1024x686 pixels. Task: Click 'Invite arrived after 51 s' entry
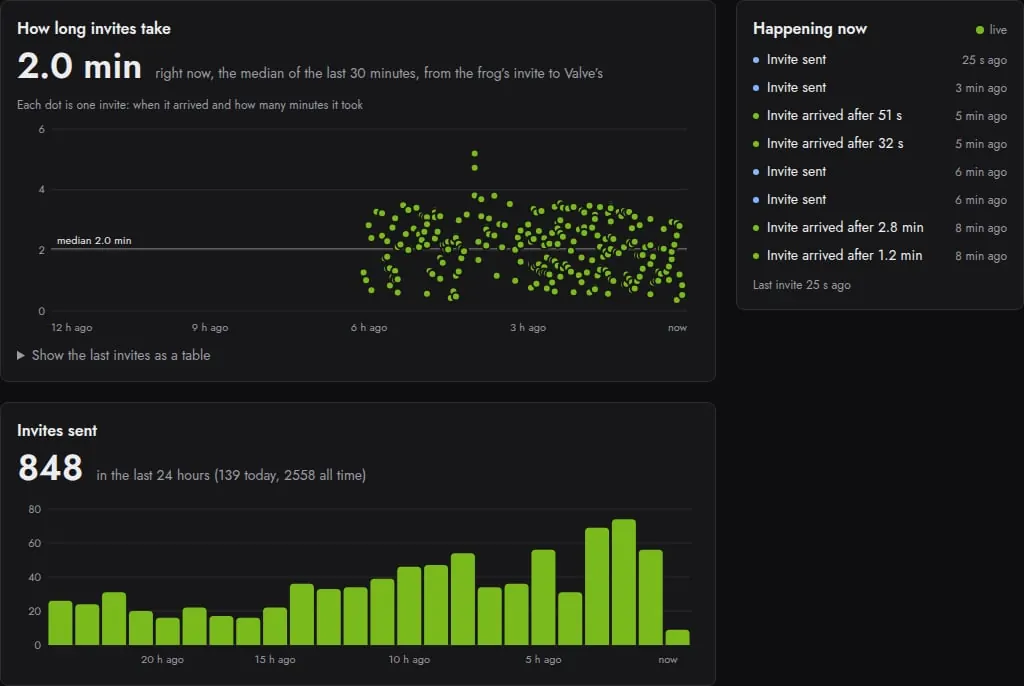(x=880, y=116)
